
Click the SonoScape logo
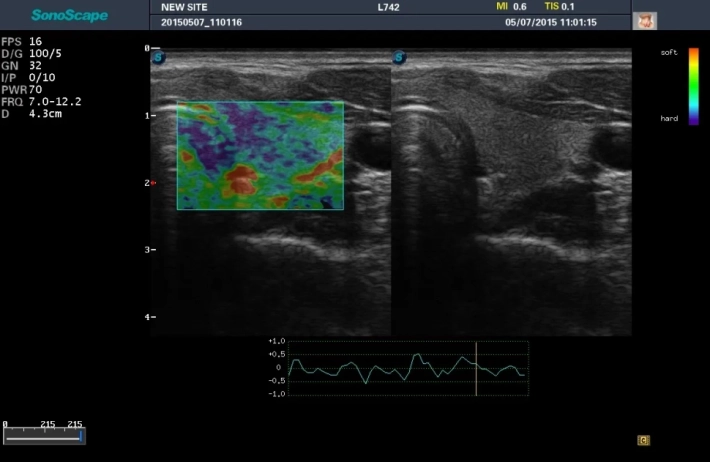pyautogui.click(x=68, y=15)
